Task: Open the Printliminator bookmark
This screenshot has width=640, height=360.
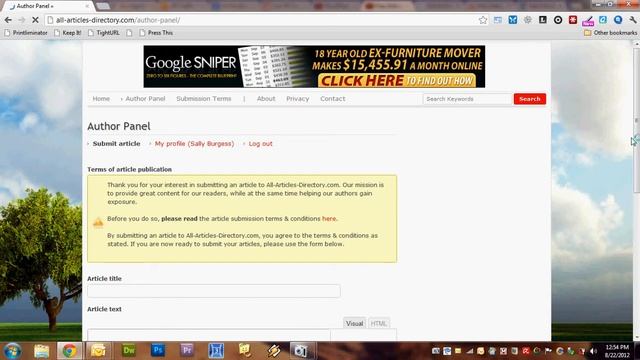Action: coord(26,33)
